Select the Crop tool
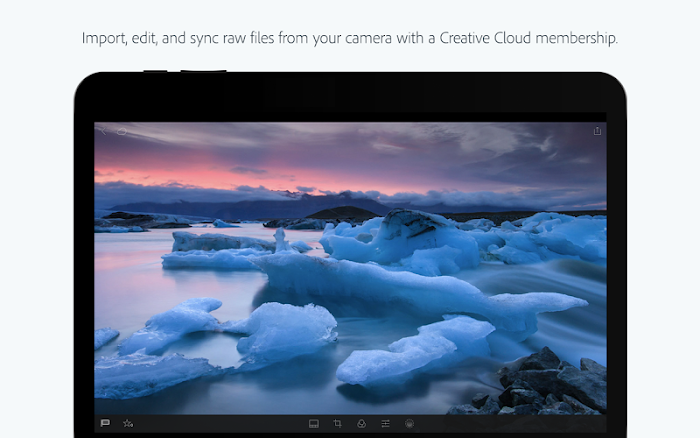The height and width of the screenshot is (438, 700). tap(337, 424)
